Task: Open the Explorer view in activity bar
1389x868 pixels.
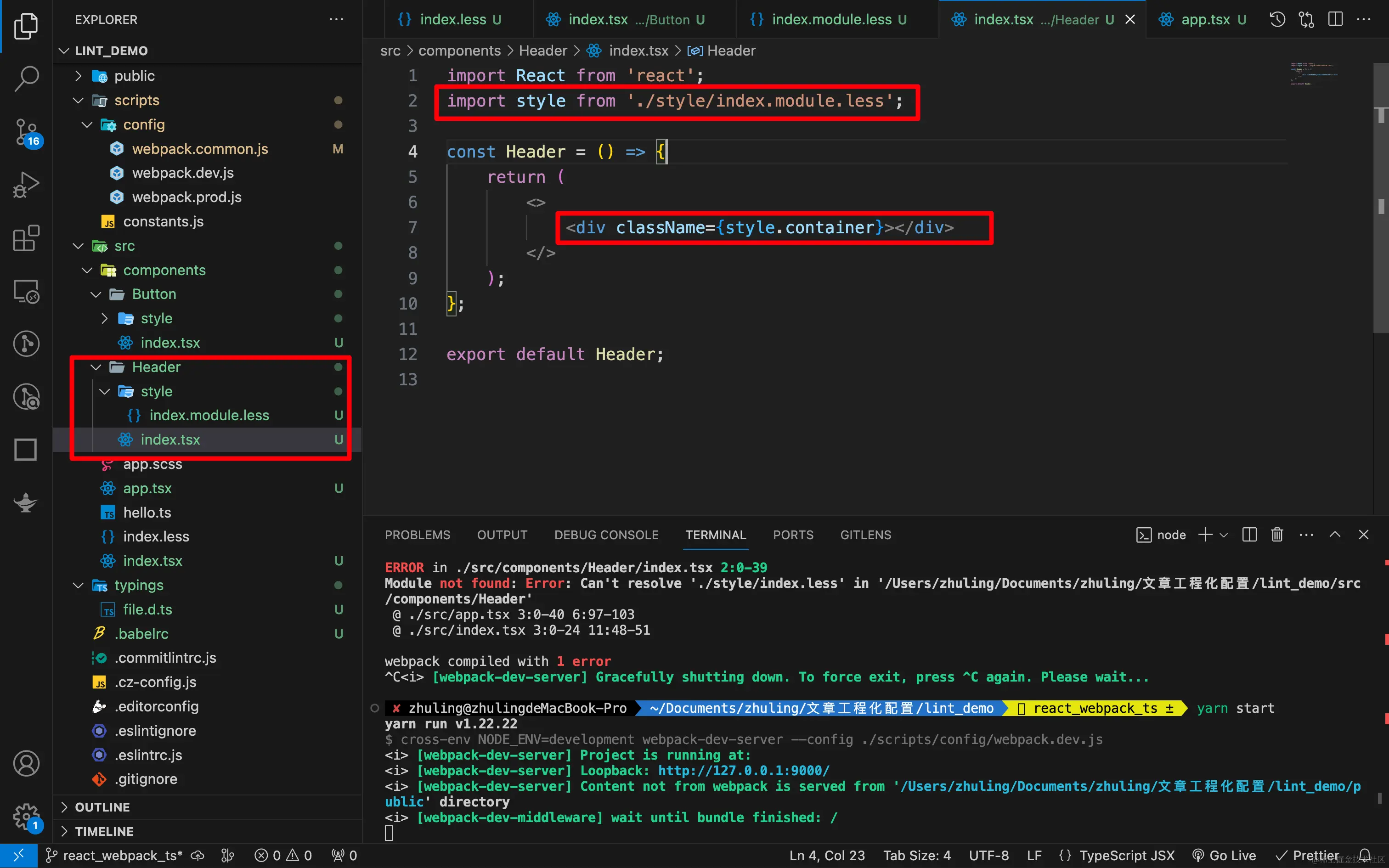Action: pos(26,26)
